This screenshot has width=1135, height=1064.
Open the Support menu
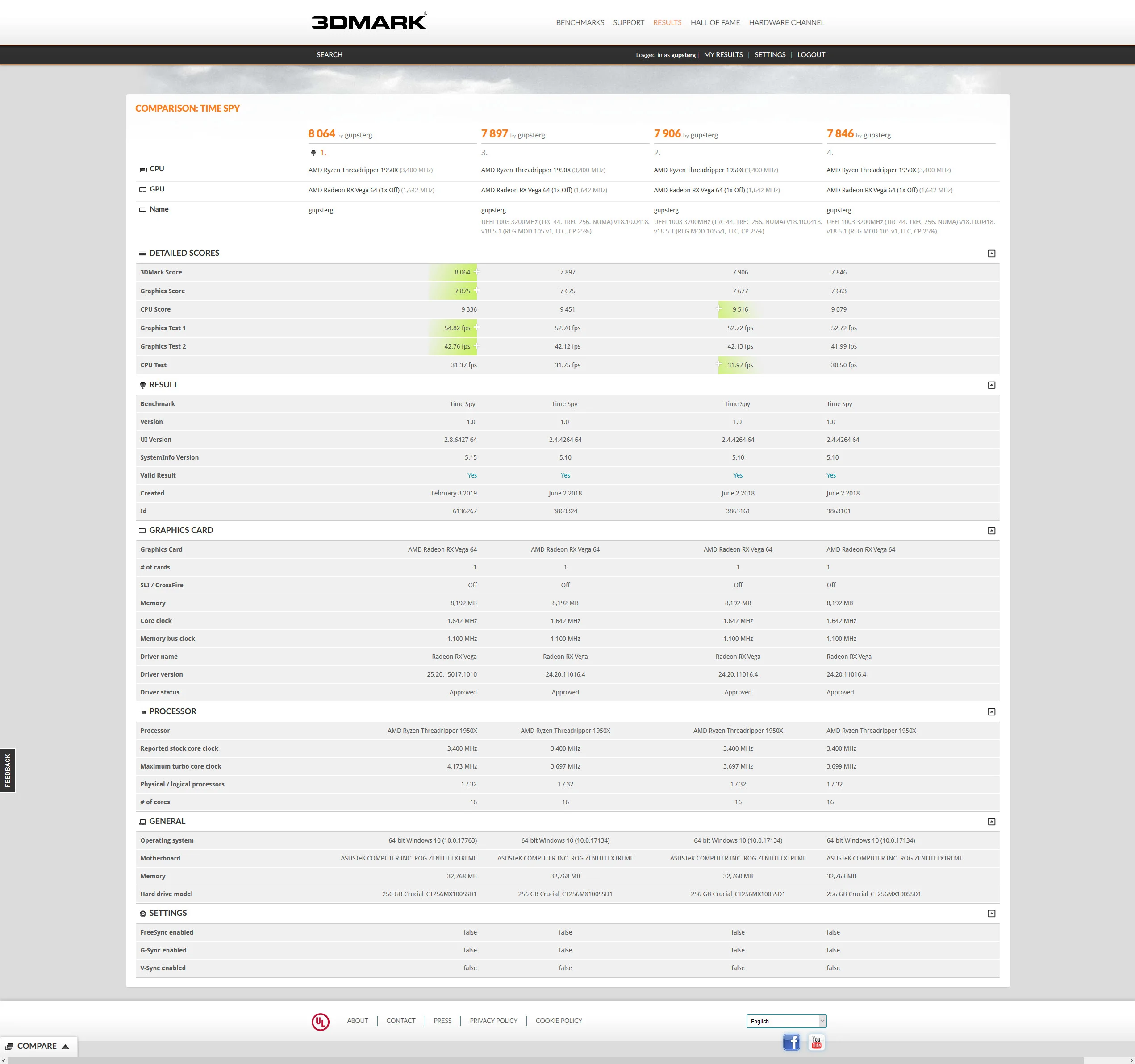pos(629,22)
